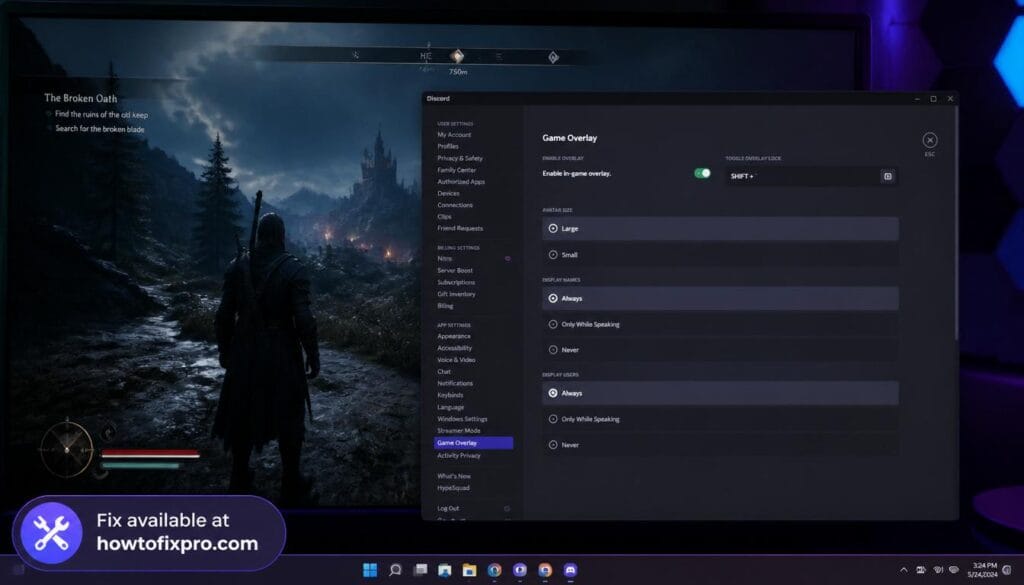This screenshot has height=585, width=1024.
Task: Select Always under Display Users
Action: (720, 393)
